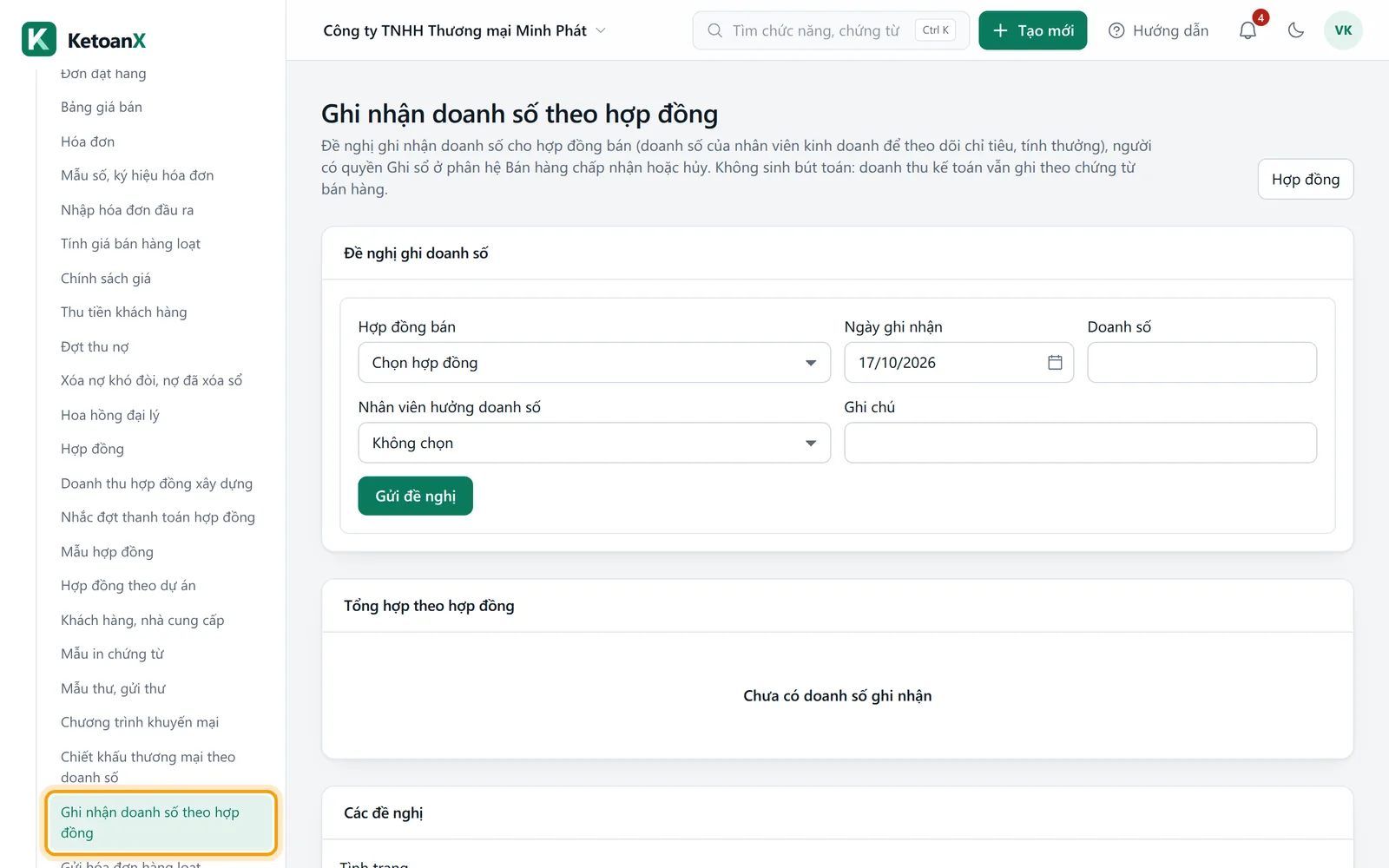Click the Tạo mới button
This screenshot has width=1389, height=868.
click(1033, 30)
